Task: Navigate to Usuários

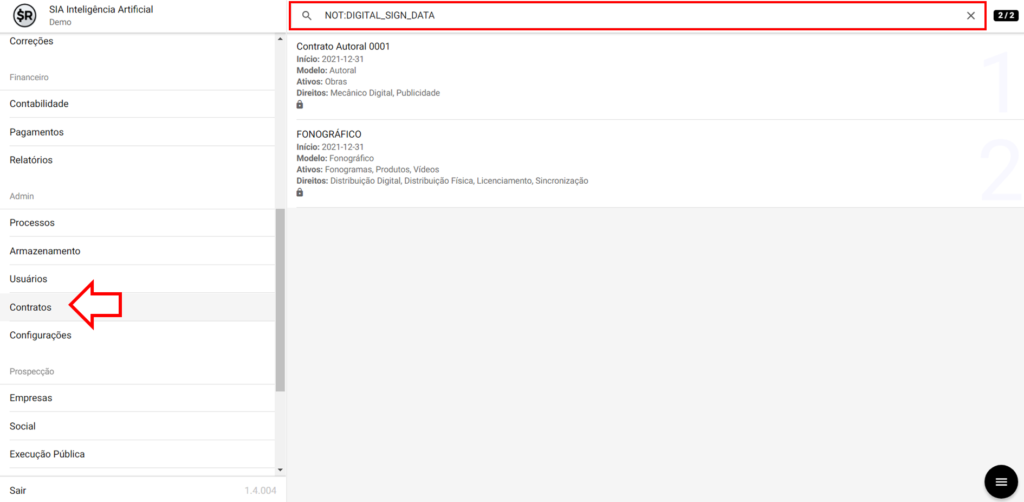Action: pyautogui.click(x=28, y=279)
